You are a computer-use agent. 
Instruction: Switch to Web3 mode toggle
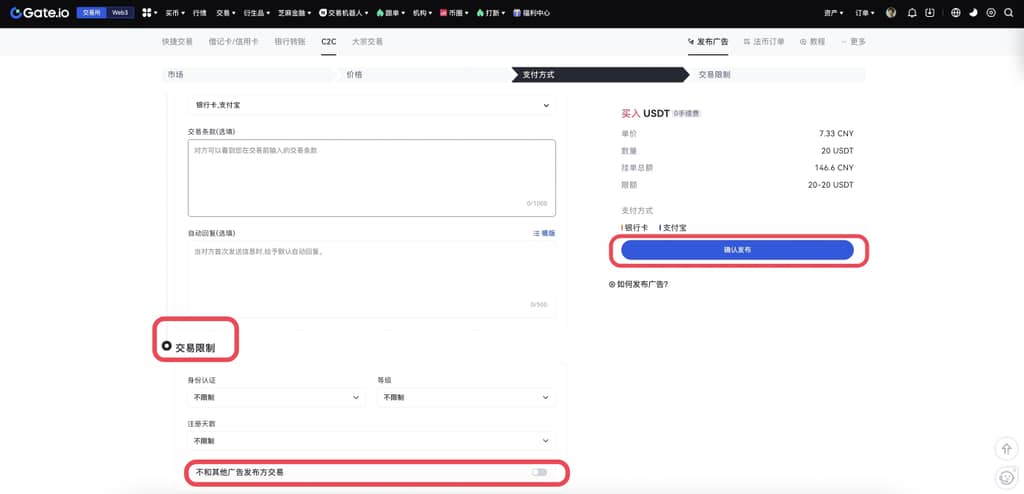point(120,13)
